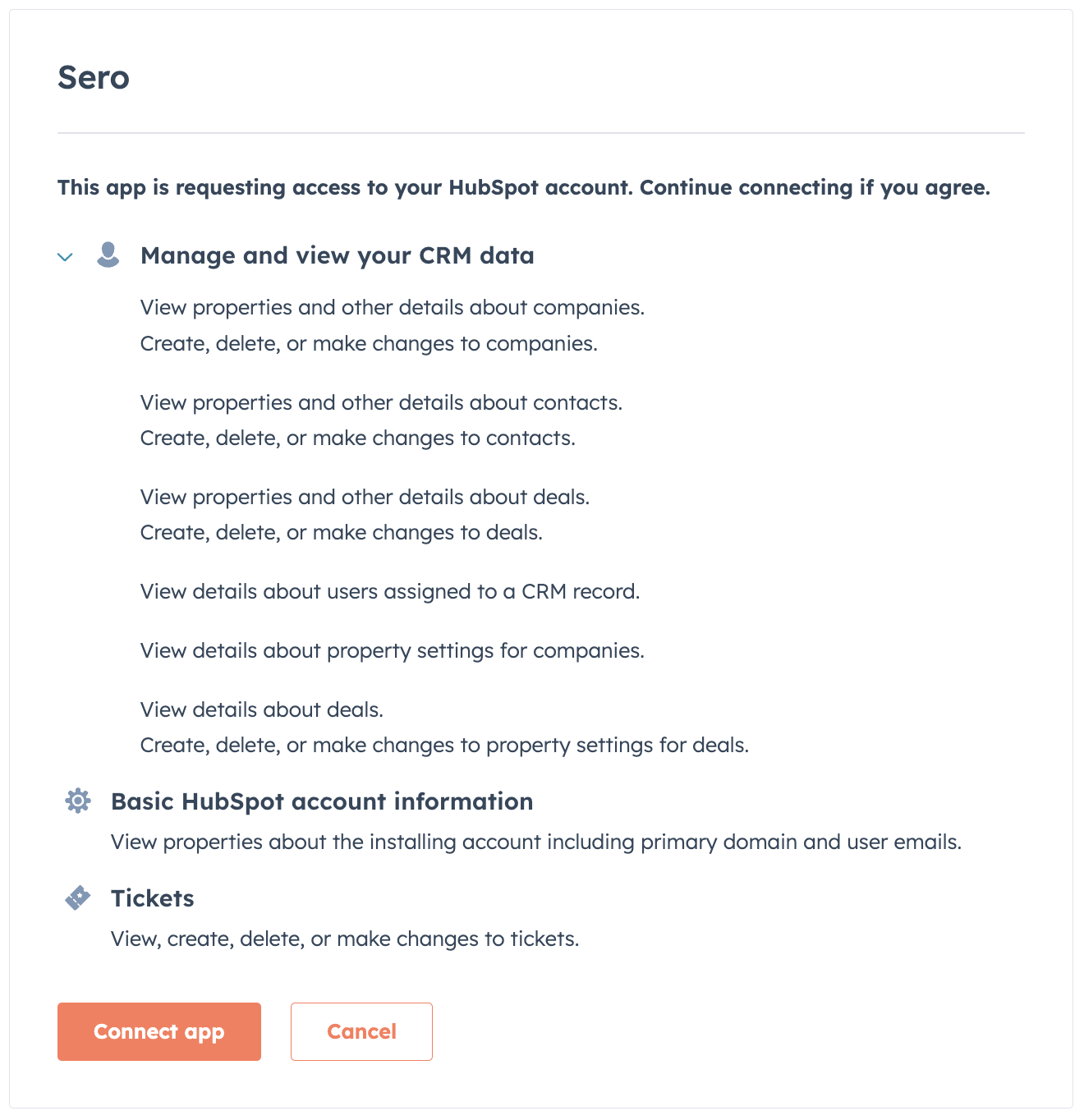
Task: Click the Sero app title
Action: point(94,78)
